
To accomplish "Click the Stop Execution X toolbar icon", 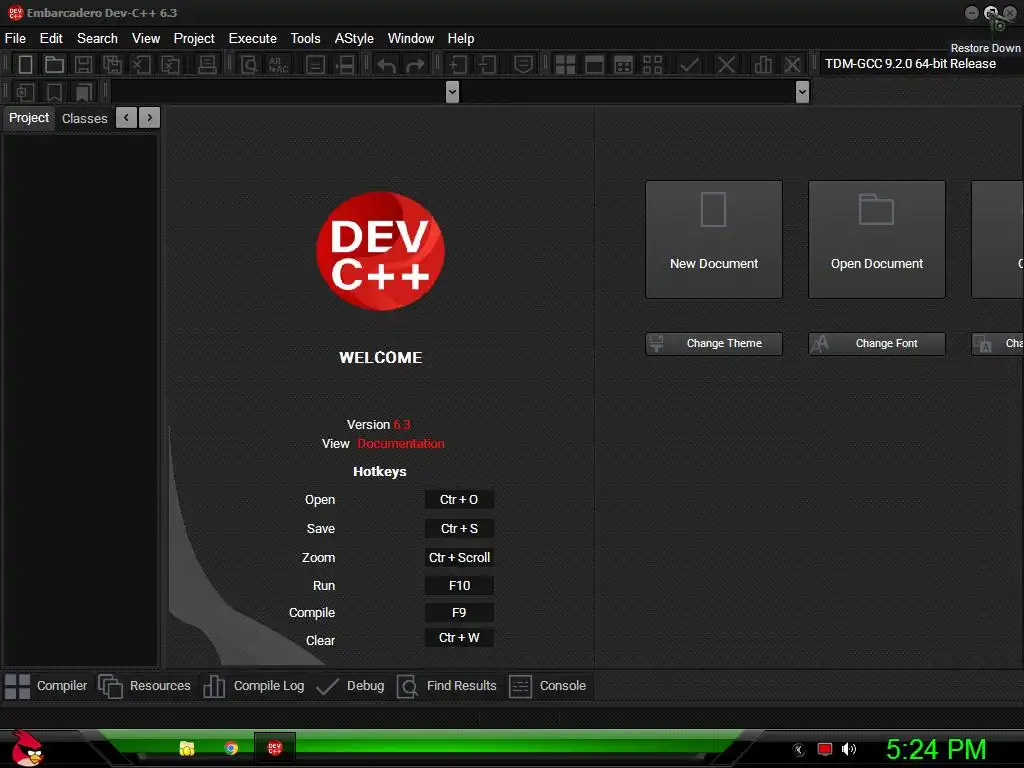I will point(726,65).
